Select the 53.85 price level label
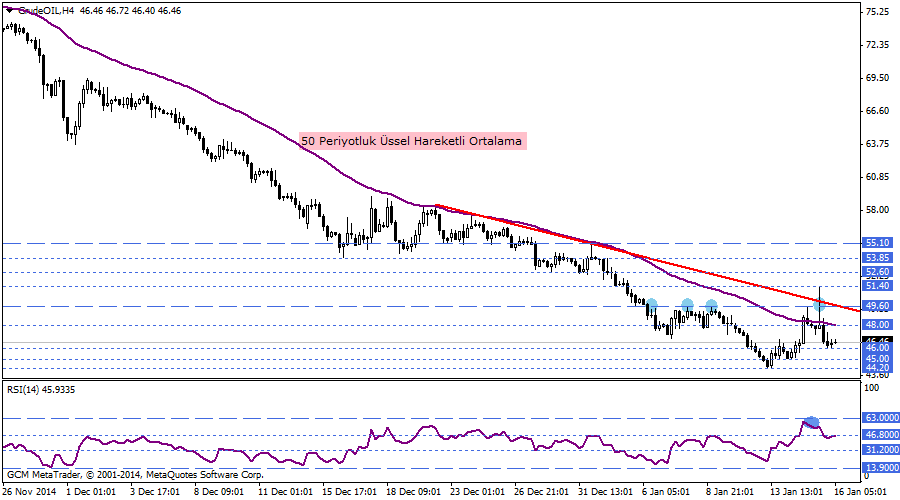The height and width of the screenshot is (500, 900). (877, 257)
